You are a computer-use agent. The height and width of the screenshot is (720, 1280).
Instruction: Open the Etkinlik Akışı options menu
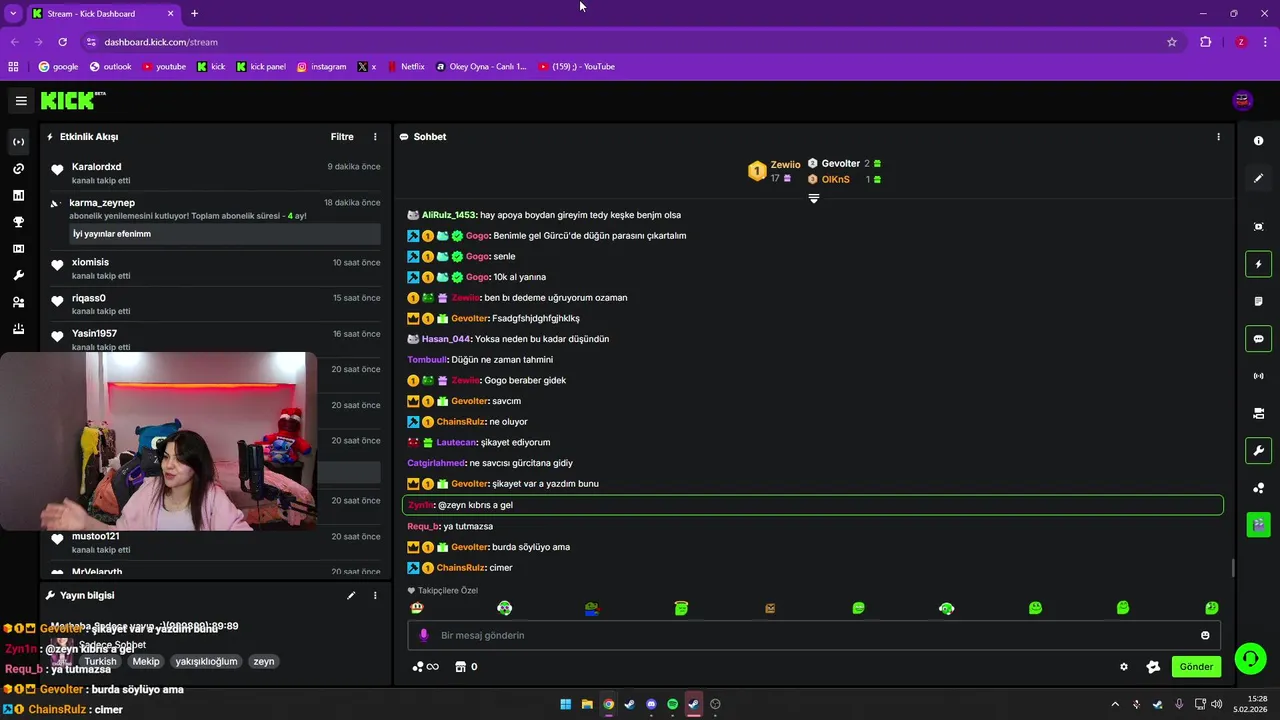click(375, 137)
